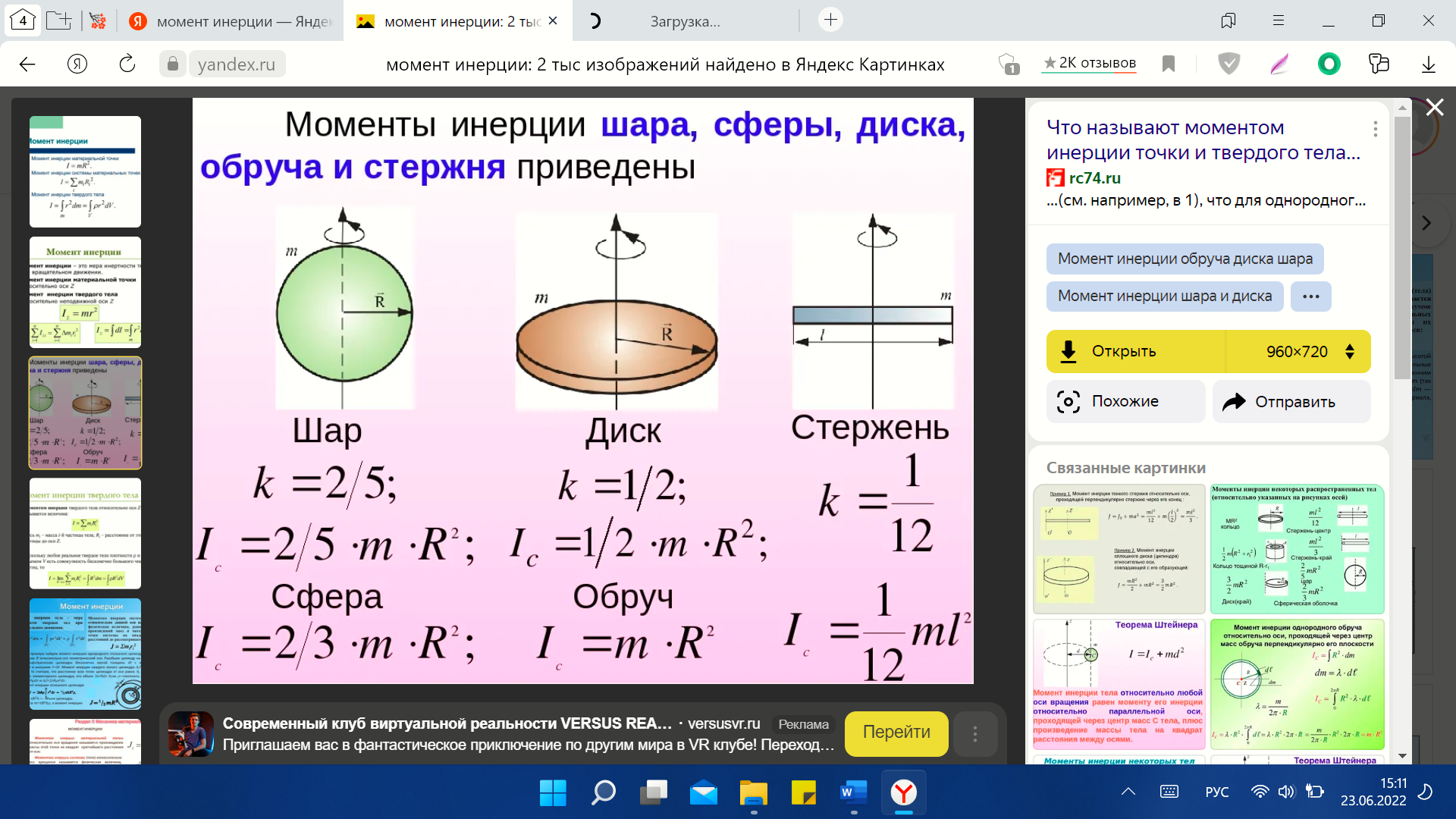Open the ad options three-dot menu
1456x819 pixels.
click(x=975, y=733)
